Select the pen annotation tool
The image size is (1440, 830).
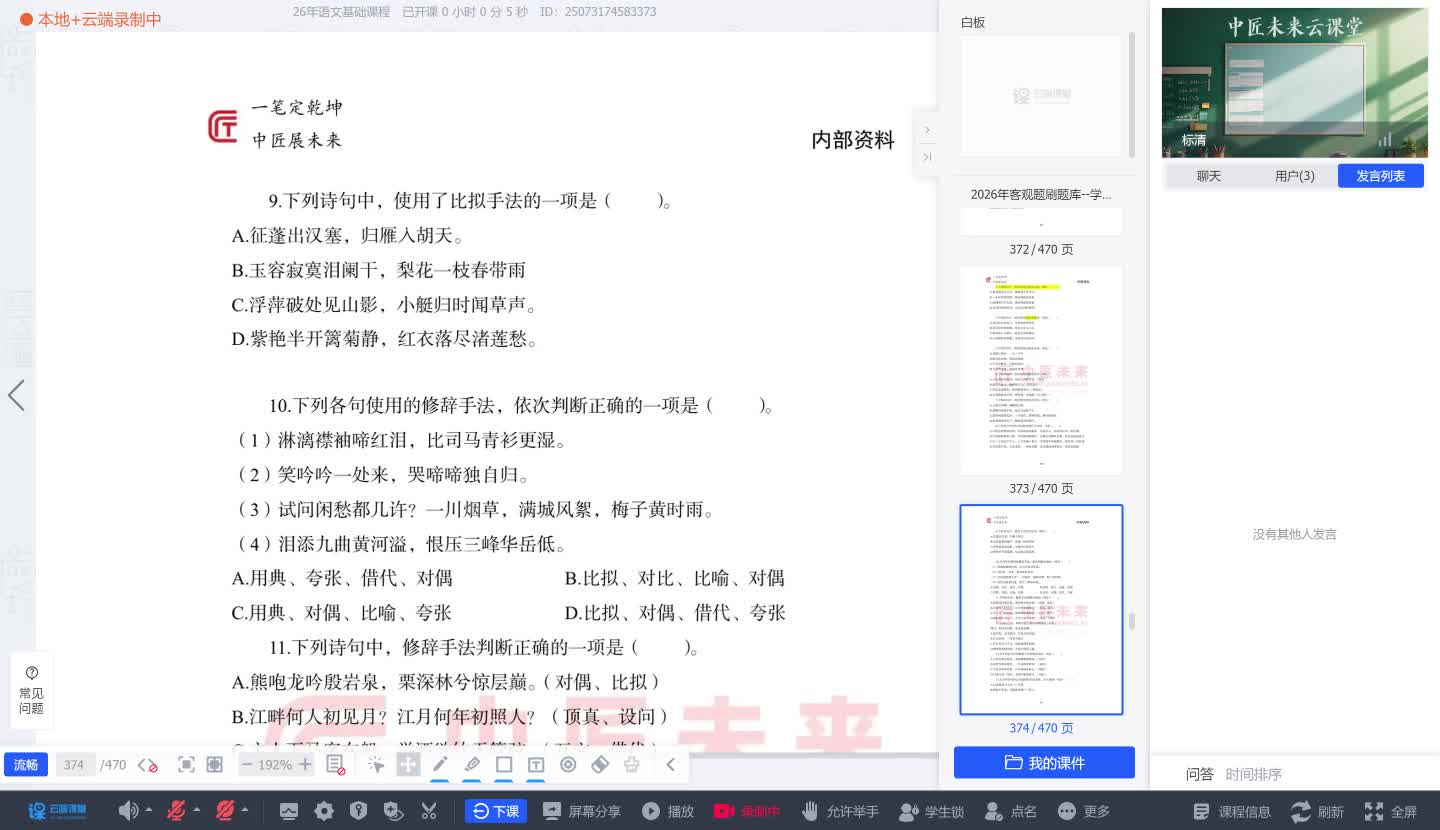[x=440, y=764]
